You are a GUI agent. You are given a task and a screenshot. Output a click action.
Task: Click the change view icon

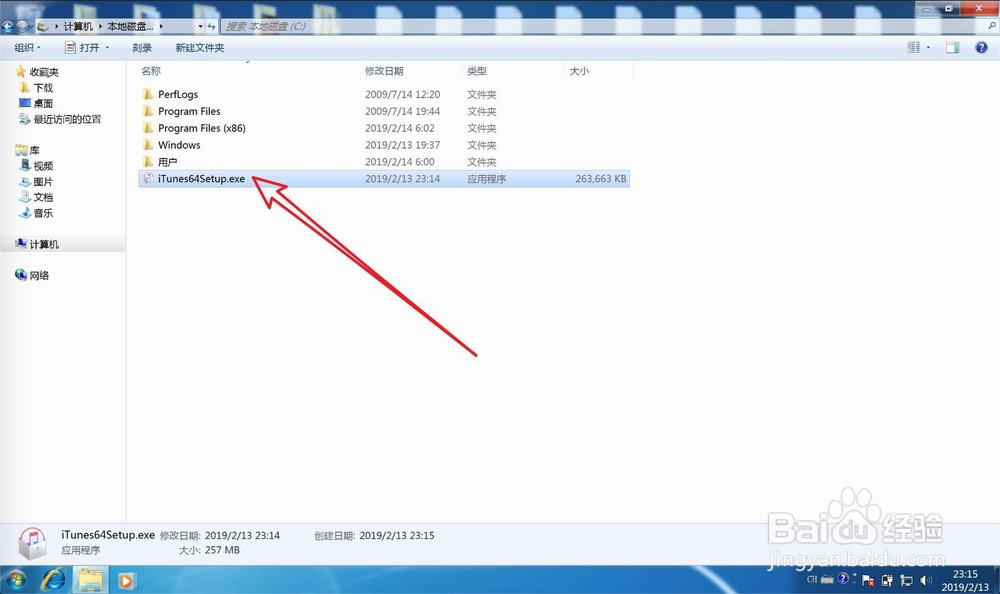click(913, 48)
